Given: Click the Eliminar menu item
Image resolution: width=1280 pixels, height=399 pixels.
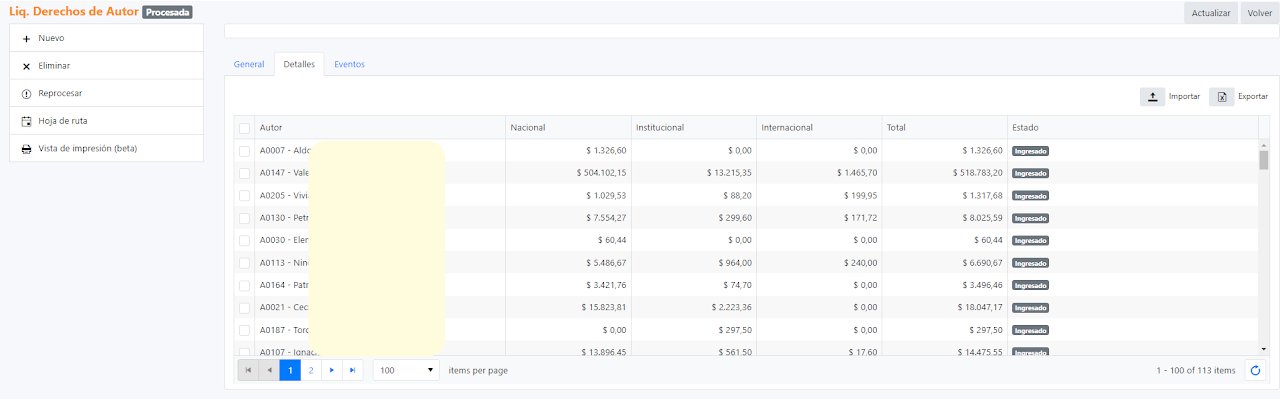Looking at the screenshot, I should pyautogui.click(x=106, y=66).
